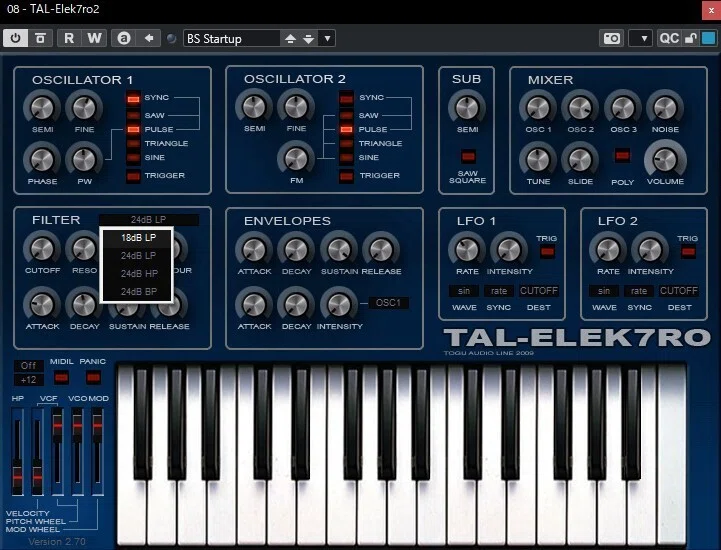Toggle the plugin power/activate button
The width and height of the screenshot is (721, 550).
coord(16,38)
